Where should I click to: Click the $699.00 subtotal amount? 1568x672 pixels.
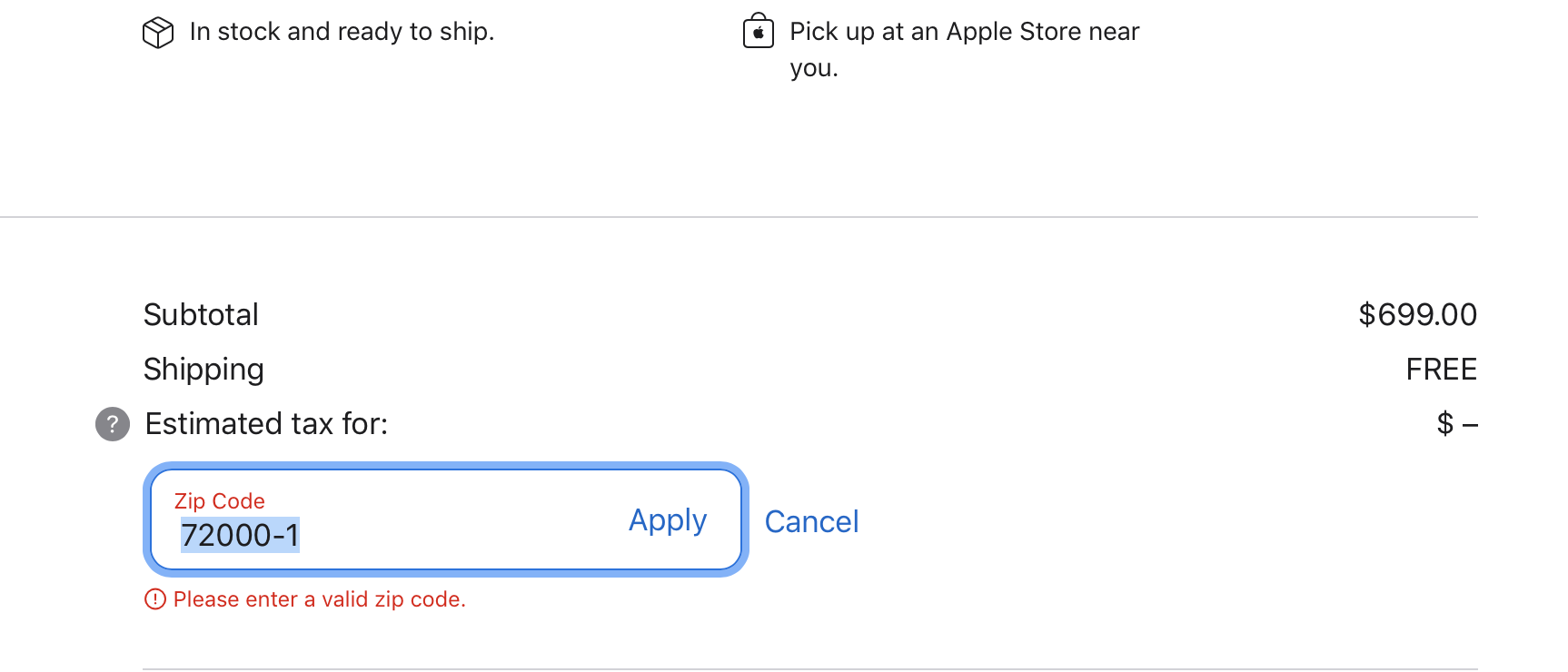(x=1417, y=315)
